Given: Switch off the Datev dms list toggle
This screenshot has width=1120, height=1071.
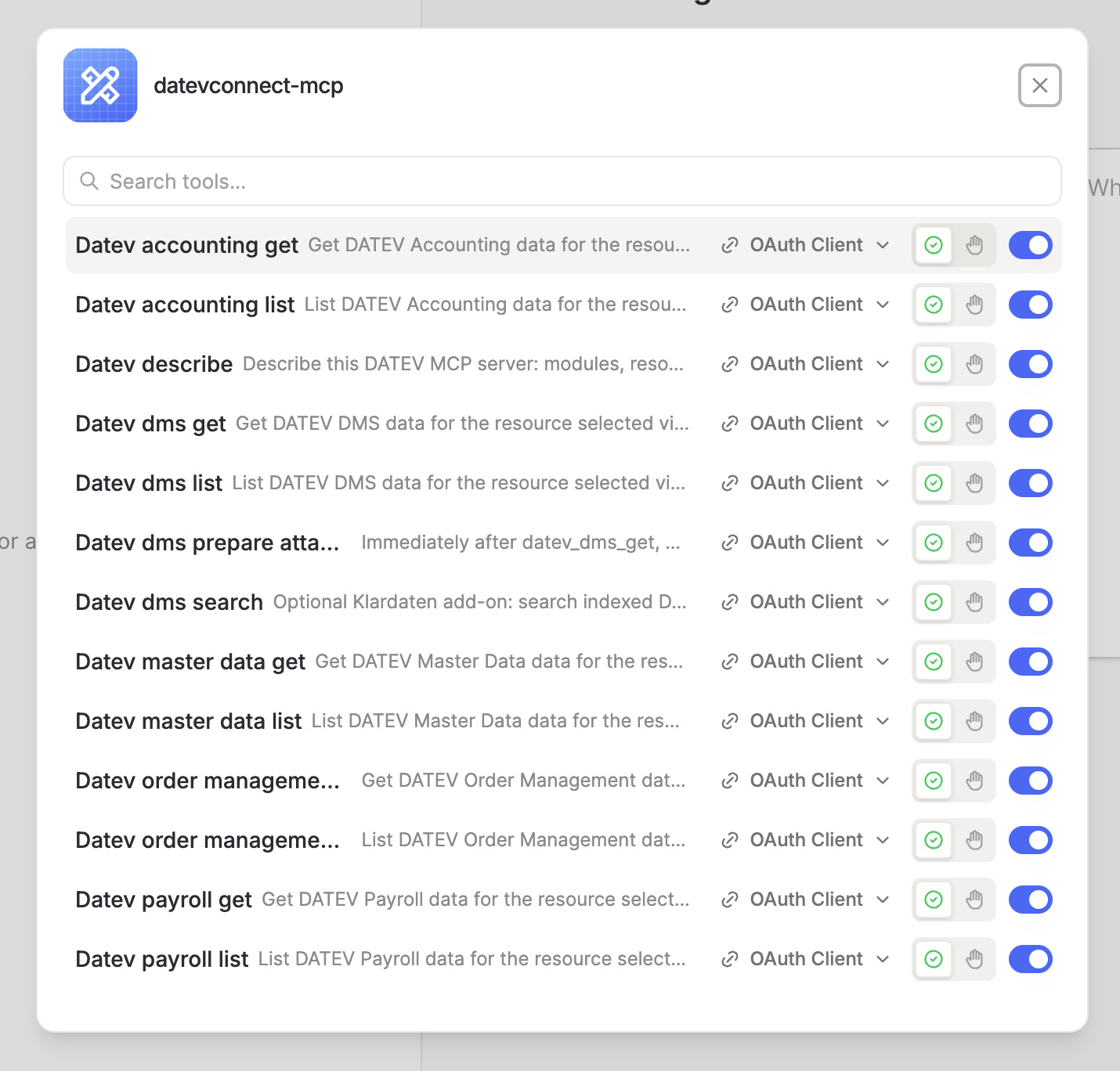Looking at the screenshot, I should click(1030, 483).
